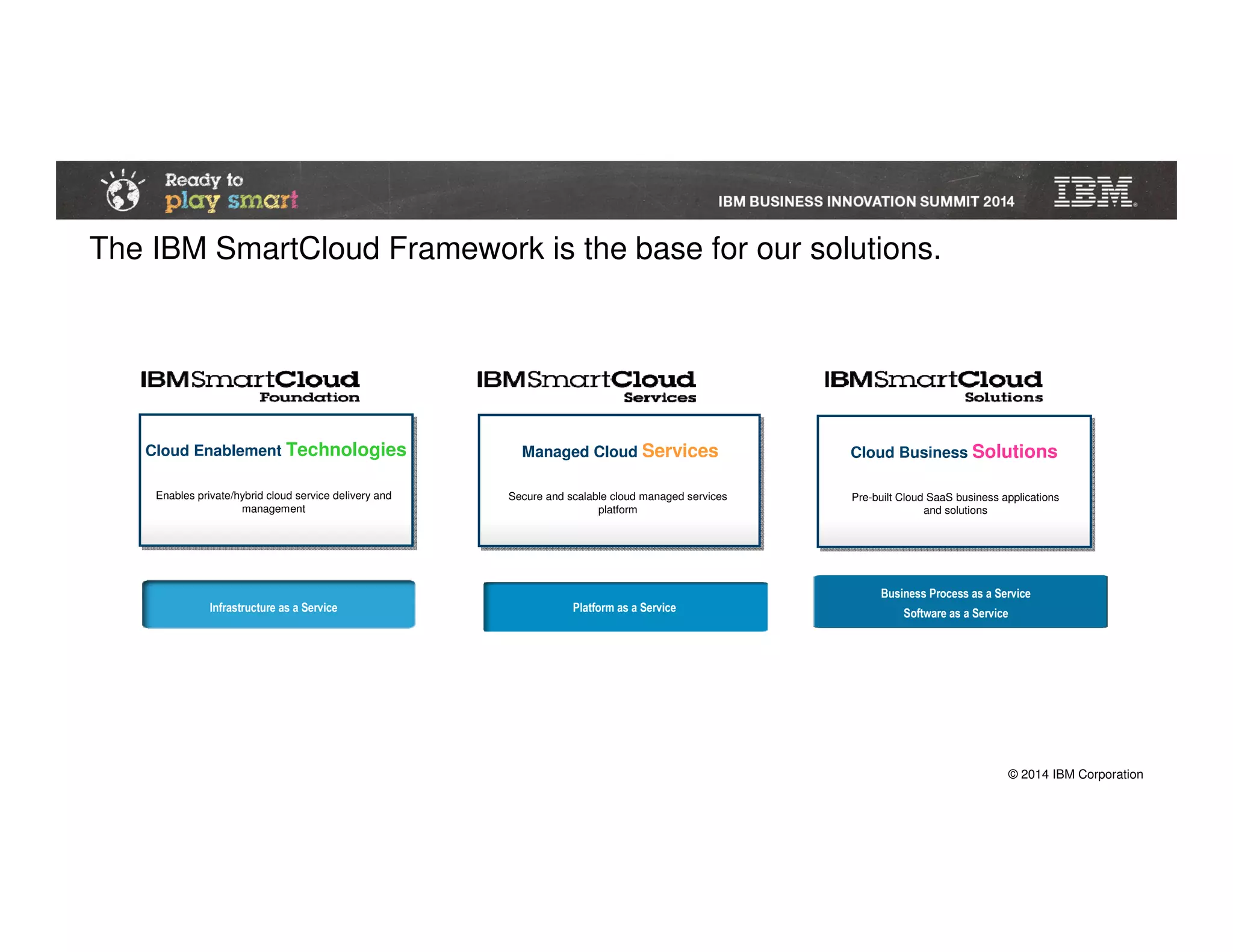This screenshot has height=952, width=1233.
Task: Click Software as a Service text
Action: point(955,613)
